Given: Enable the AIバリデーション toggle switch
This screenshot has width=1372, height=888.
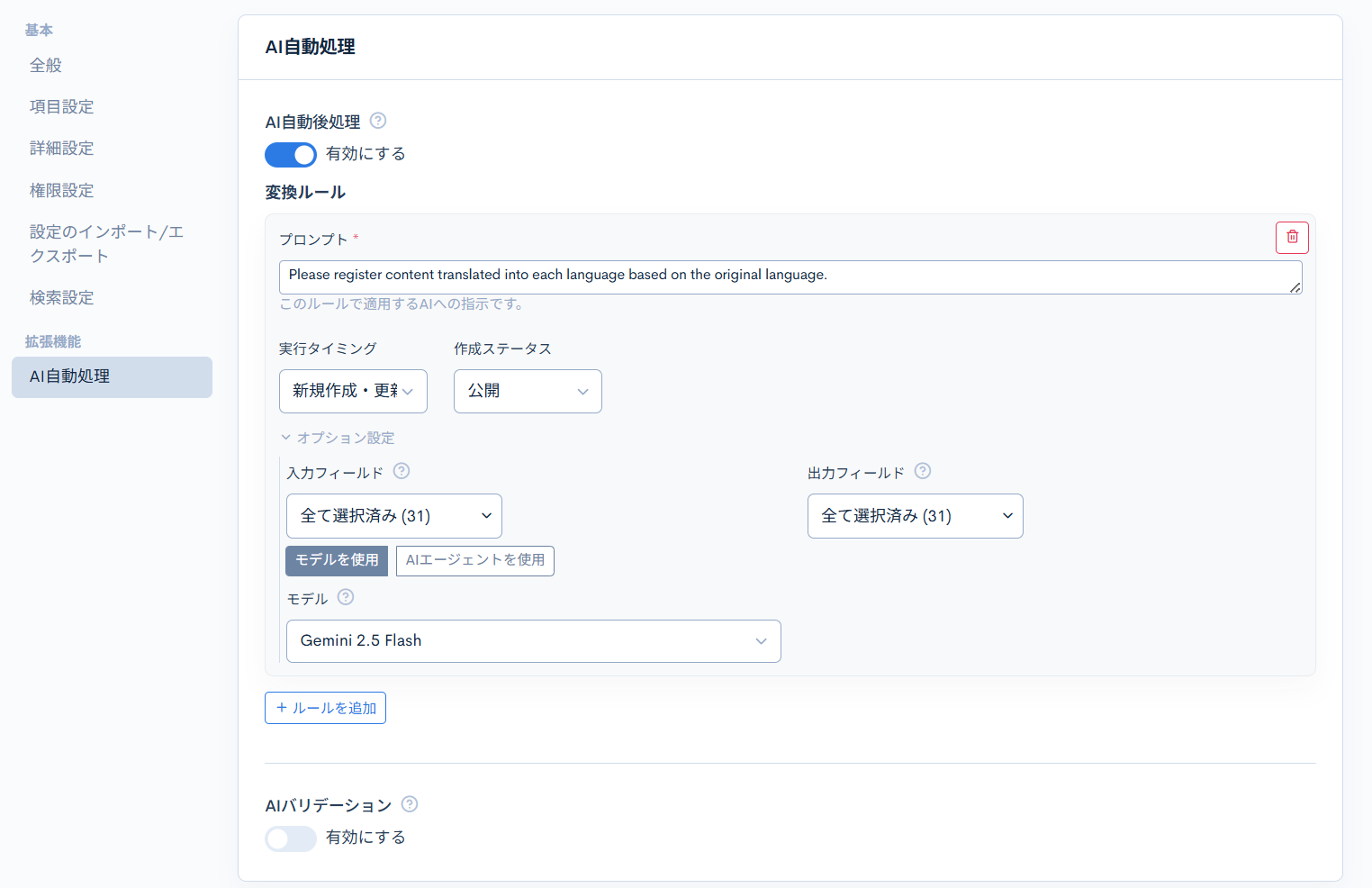Looking at the screenshot, I should (291, 838).
